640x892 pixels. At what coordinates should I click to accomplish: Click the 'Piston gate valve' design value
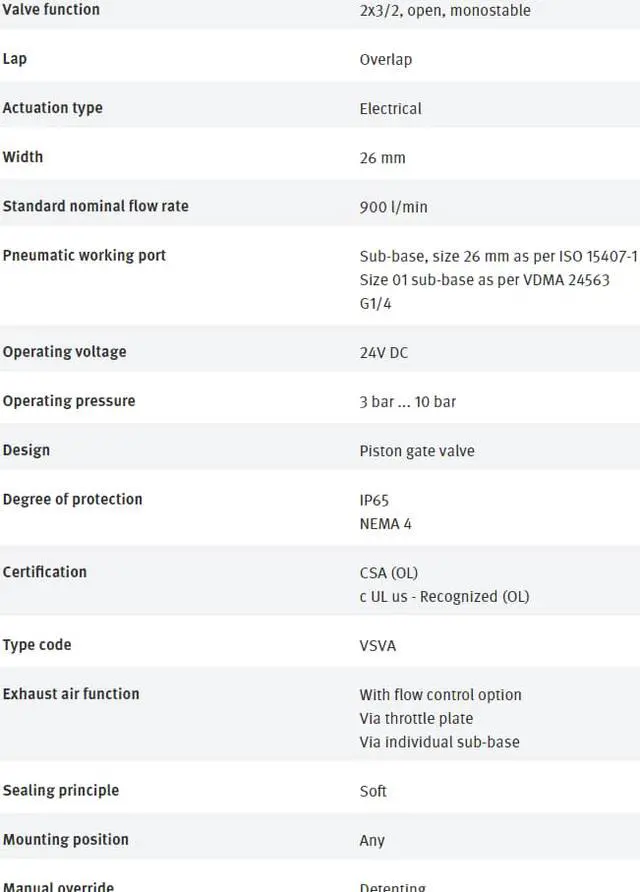(x=417, y=451)
